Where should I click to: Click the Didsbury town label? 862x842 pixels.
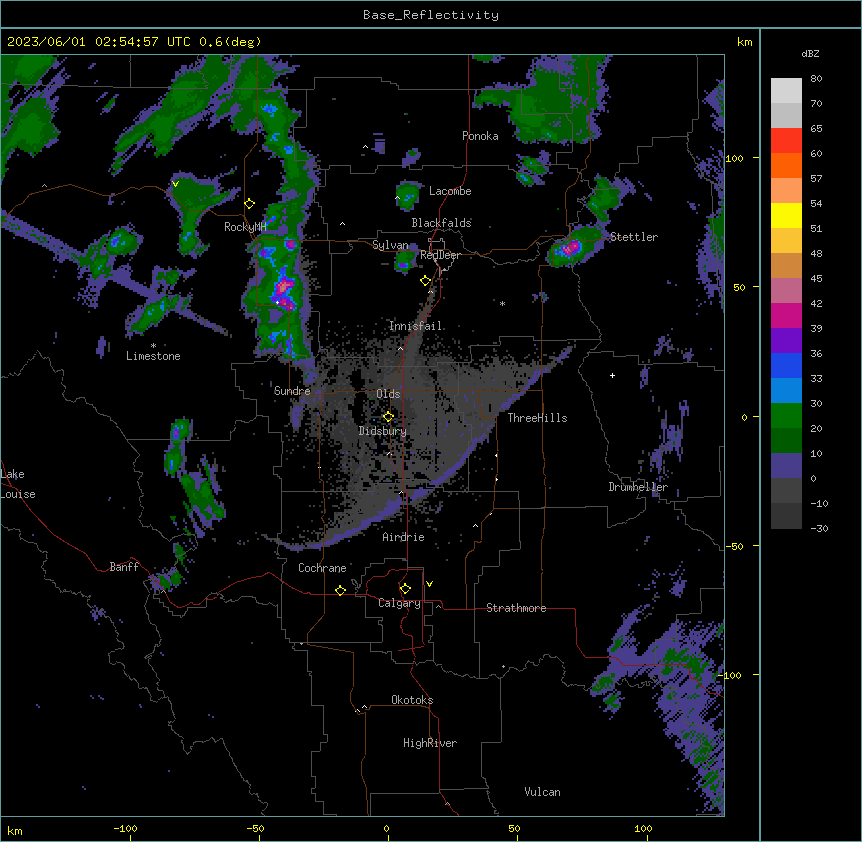(382, 431)
